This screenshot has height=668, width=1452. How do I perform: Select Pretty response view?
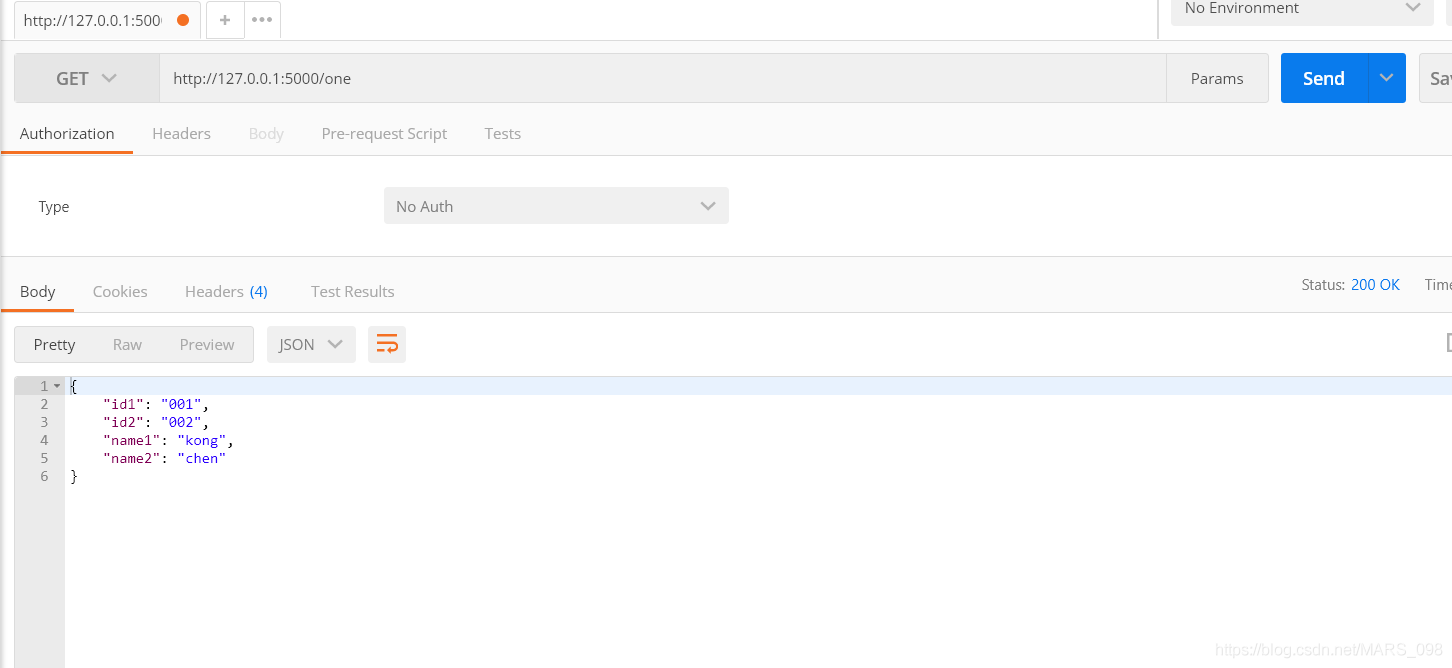coord(54,344)
